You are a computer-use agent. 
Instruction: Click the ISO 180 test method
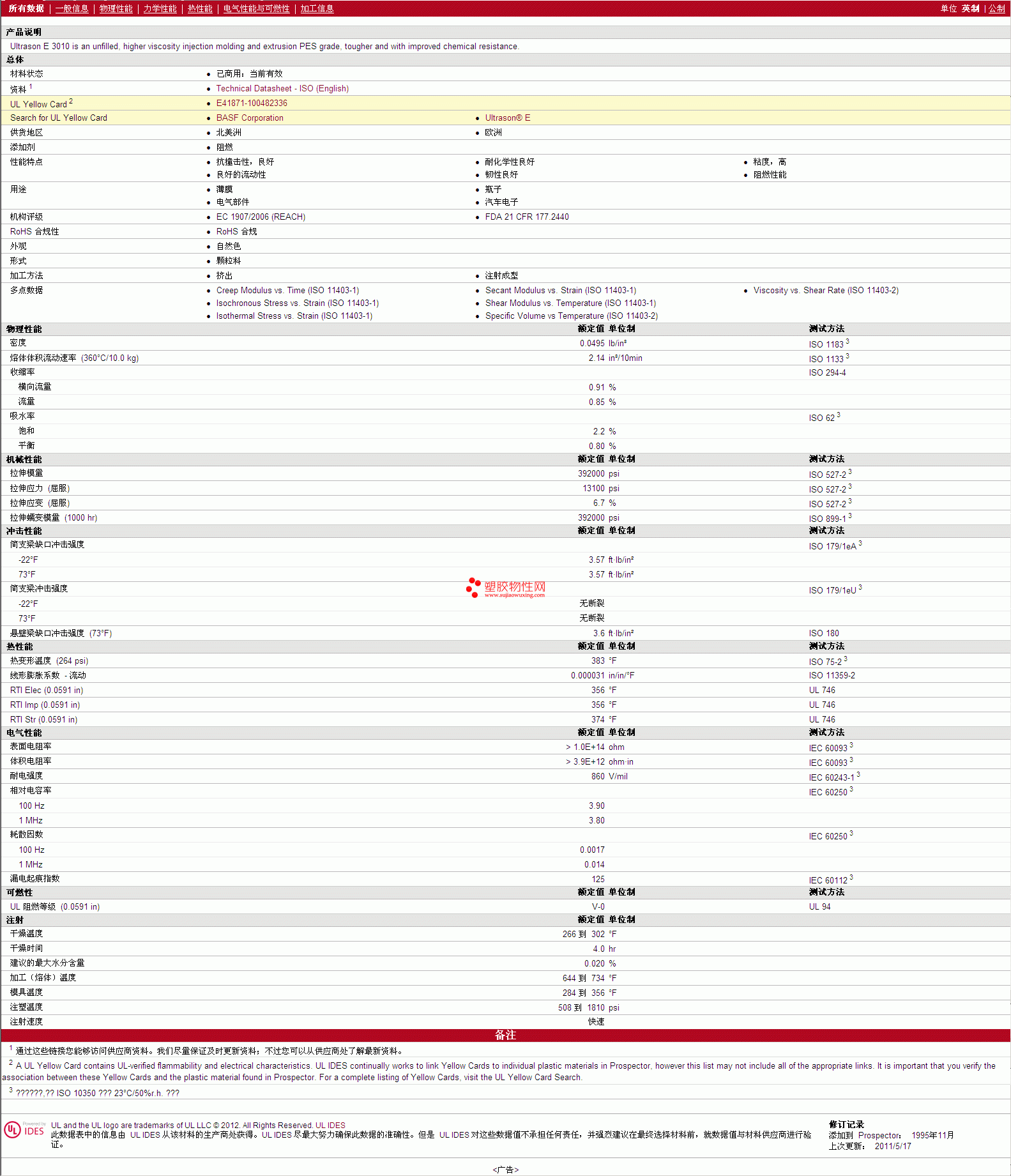point(824,633)
